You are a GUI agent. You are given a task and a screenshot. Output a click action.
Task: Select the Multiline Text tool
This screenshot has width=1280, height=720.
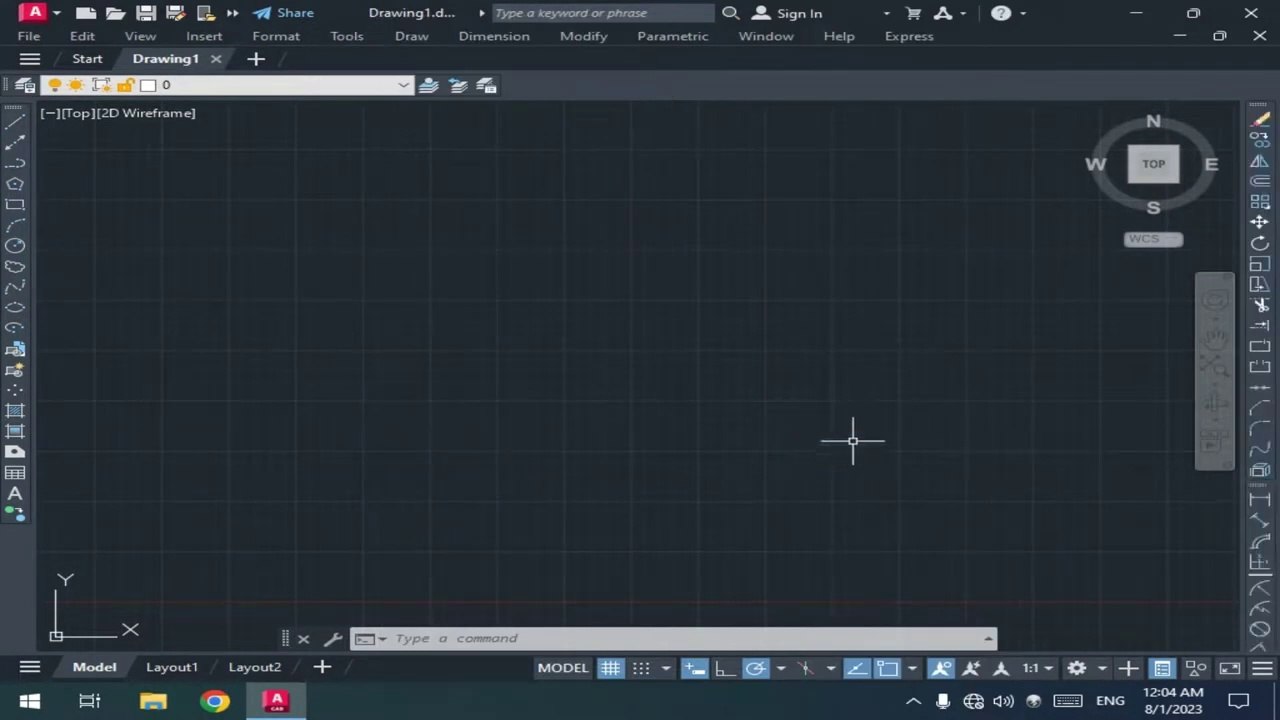pos(15,493)
